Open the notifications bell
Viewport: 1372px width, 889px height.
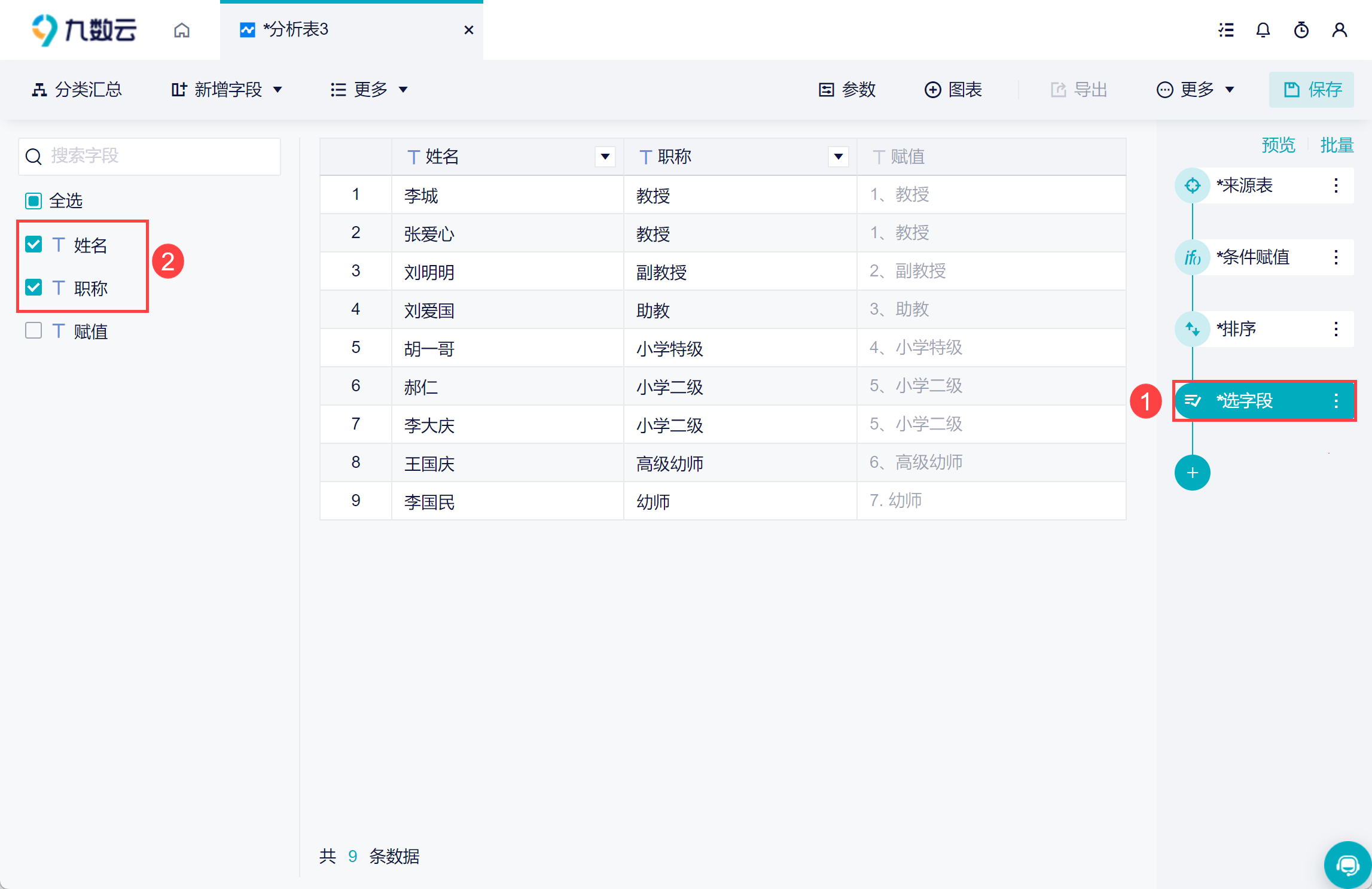click(x=1263, y=30)
